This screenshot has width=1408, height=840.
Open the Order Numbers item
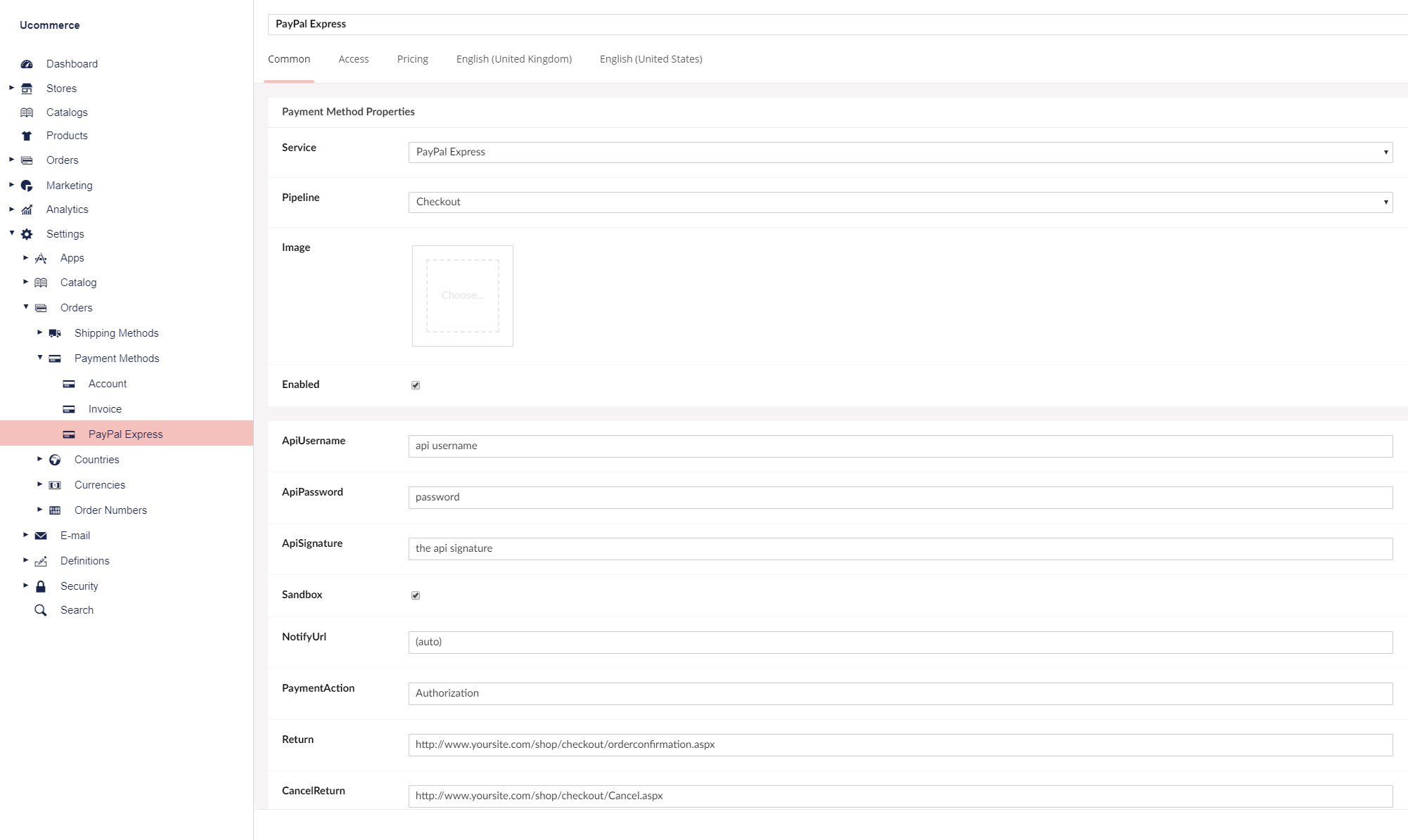(x=110, y=510)
